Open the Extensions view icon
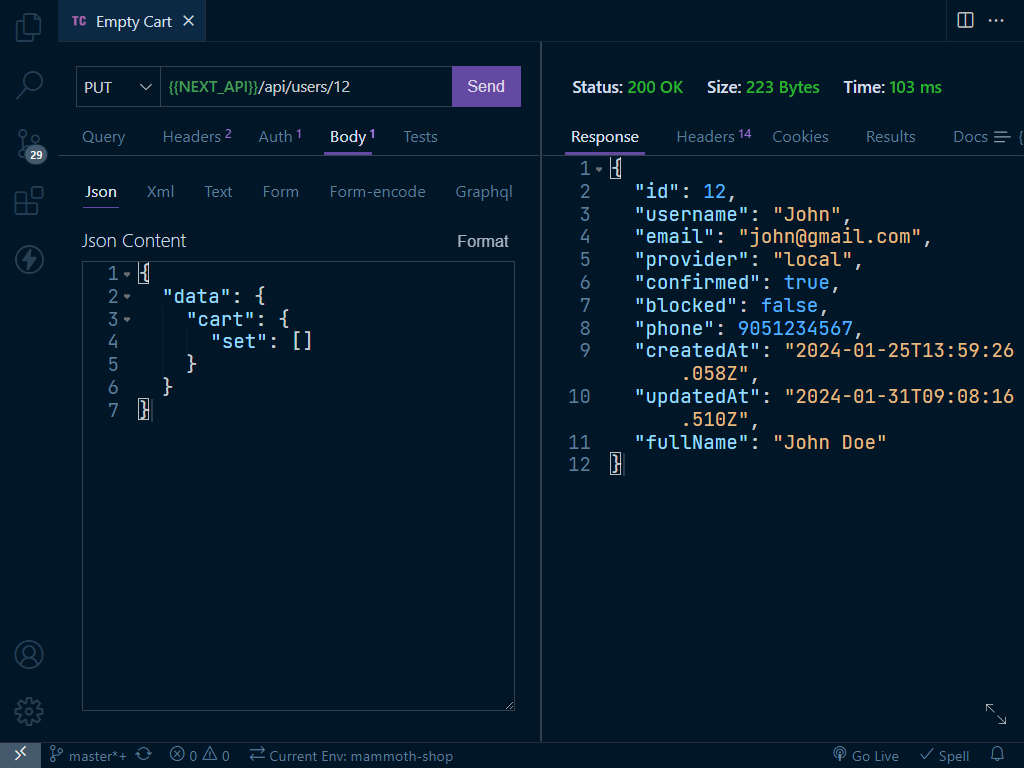Image resolution: width=1024 pixels, height=768 pixels. point(29,201)
